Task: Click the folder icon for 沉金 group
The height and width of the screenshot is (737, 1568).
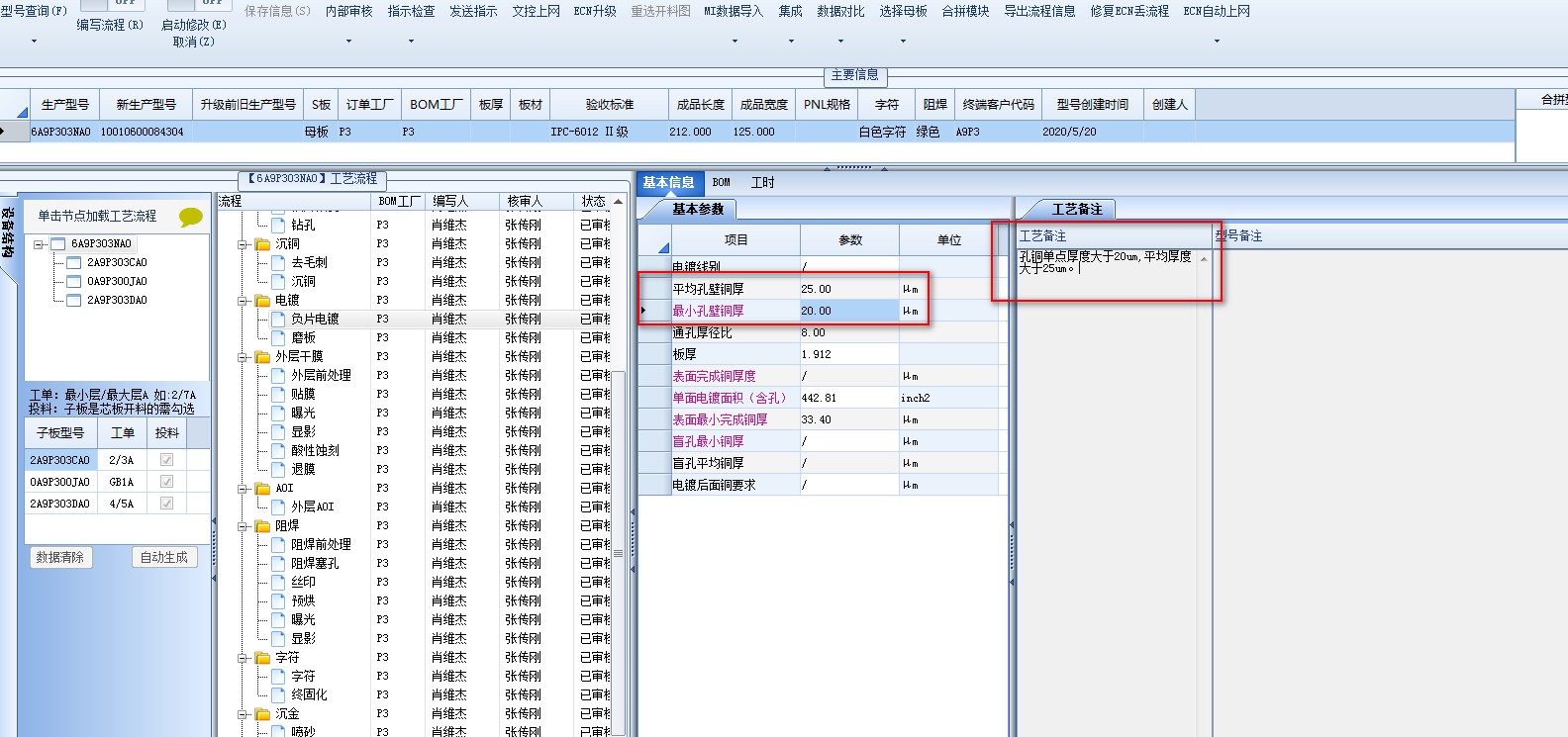Action: coord(262,714)
